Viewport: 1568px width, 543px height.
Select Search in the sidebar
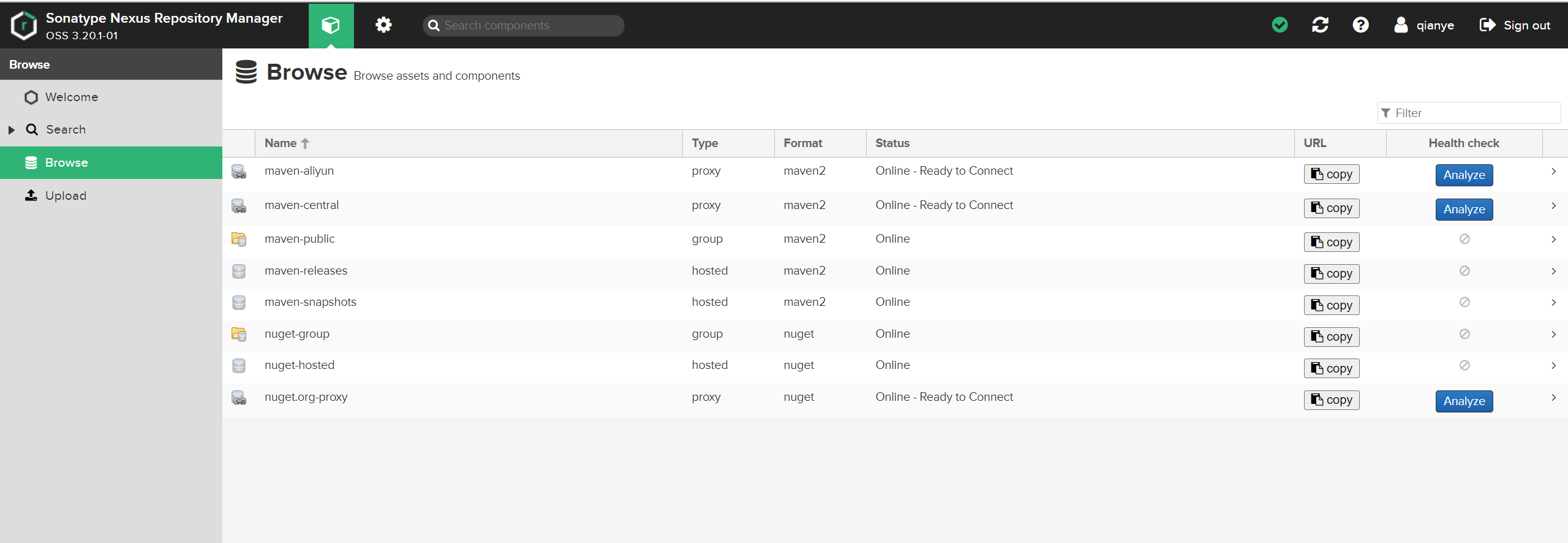[x=111, y=129]
